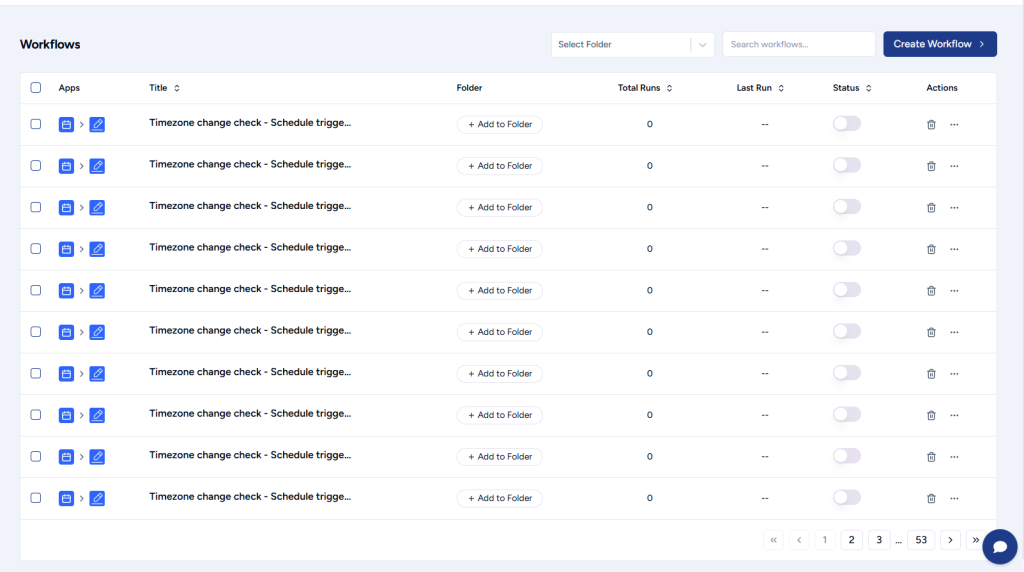
Task: Click the blue edit pencil icon in the fourth row
Action: pos(97,249)
